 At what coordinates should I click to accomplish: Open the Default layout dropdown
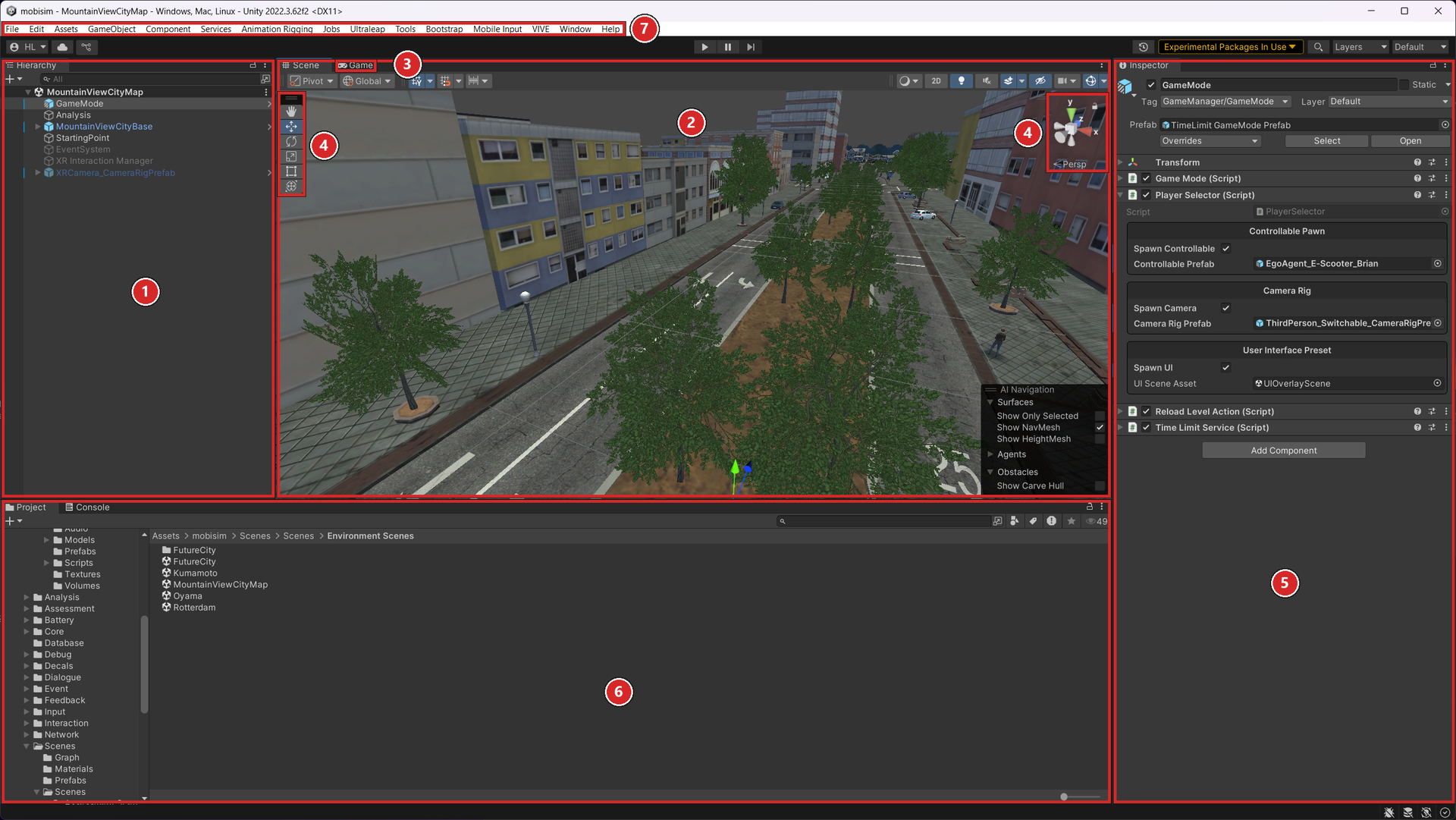pos(1420,47)
